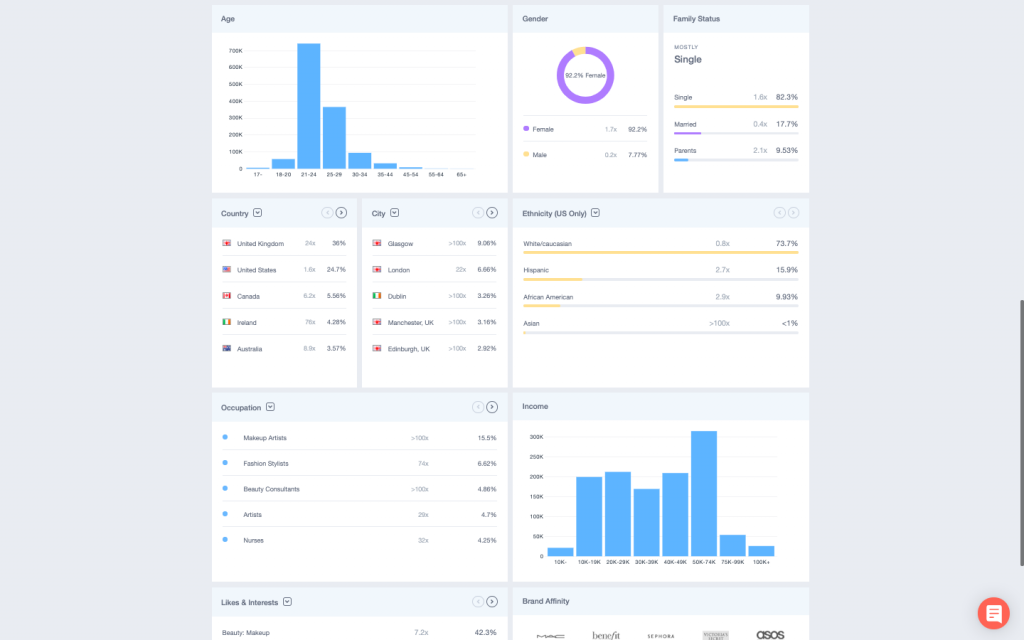Click the Brand Affinity panel heading
The image size is (1024, 640).
546,601
